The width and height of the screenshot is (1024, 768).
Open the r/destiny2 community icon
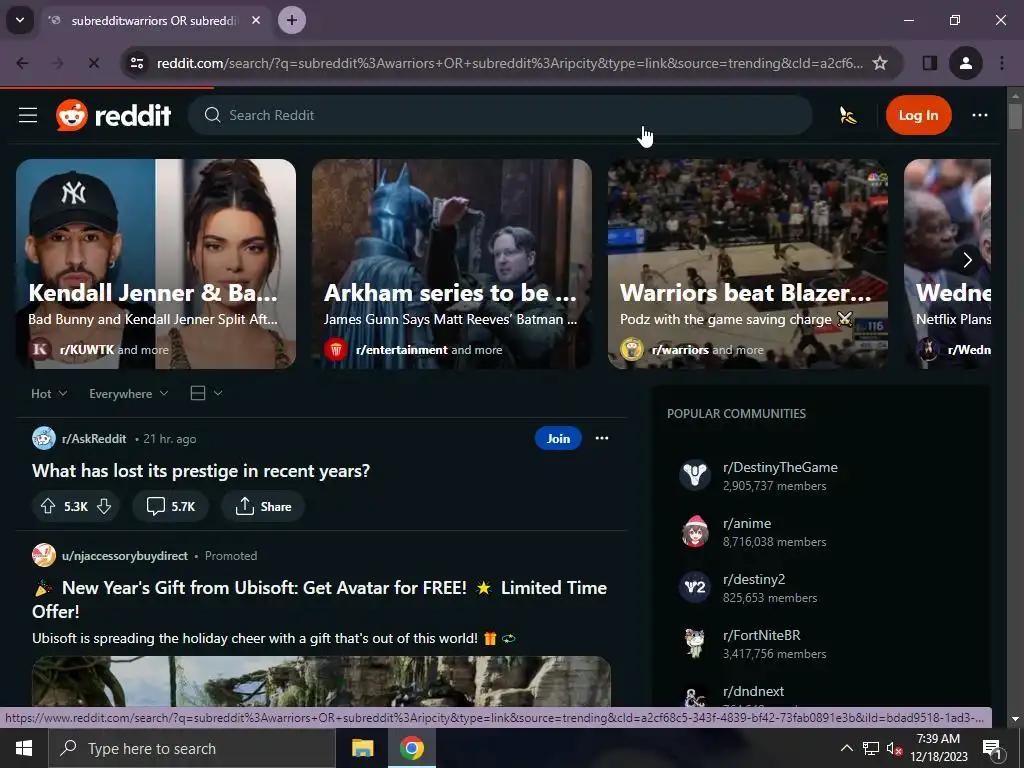pos(695,587)
